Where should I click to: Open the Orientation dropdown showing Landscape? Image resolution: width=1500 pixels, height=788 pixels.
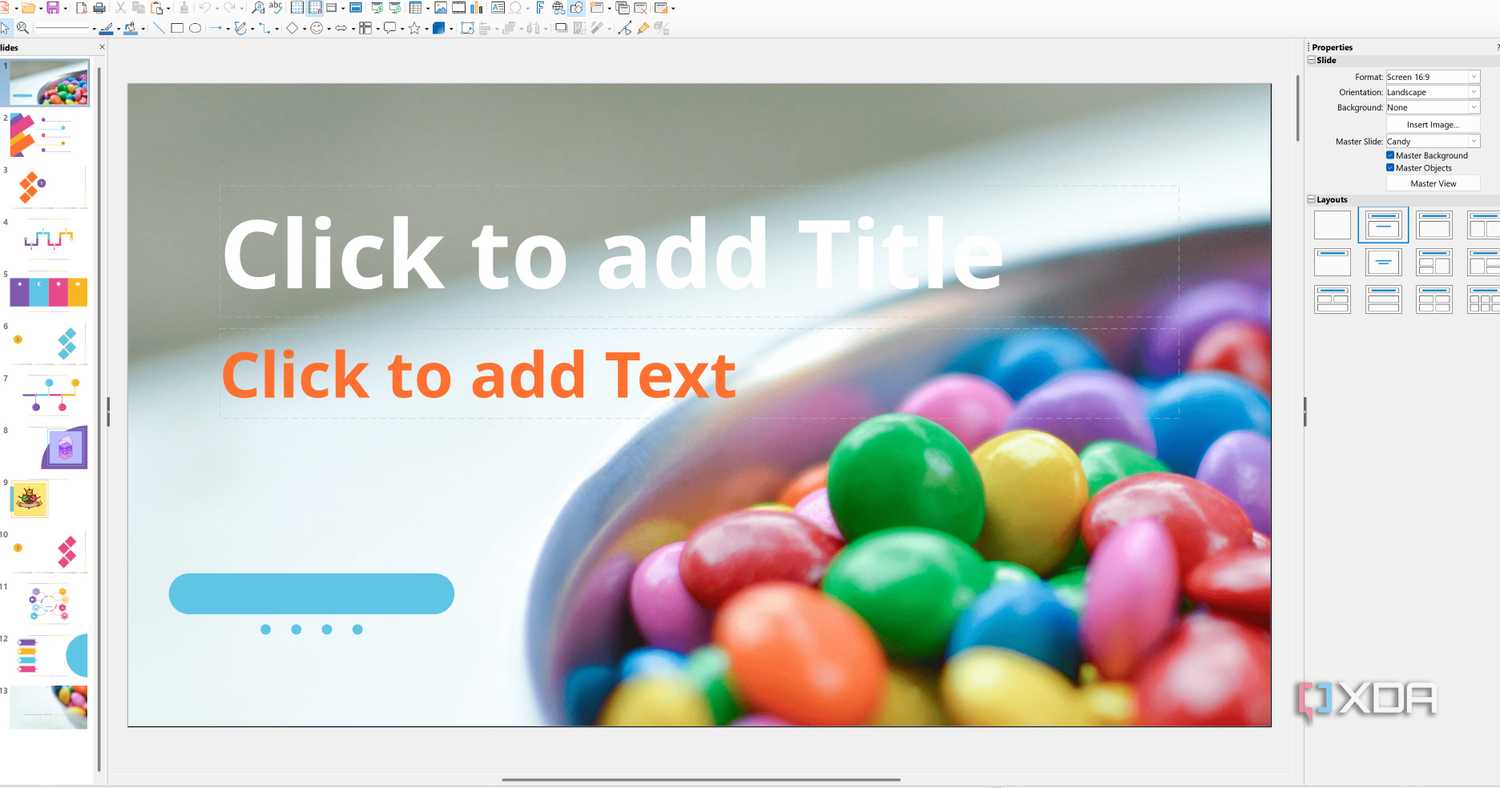(x=1432, y=92)
